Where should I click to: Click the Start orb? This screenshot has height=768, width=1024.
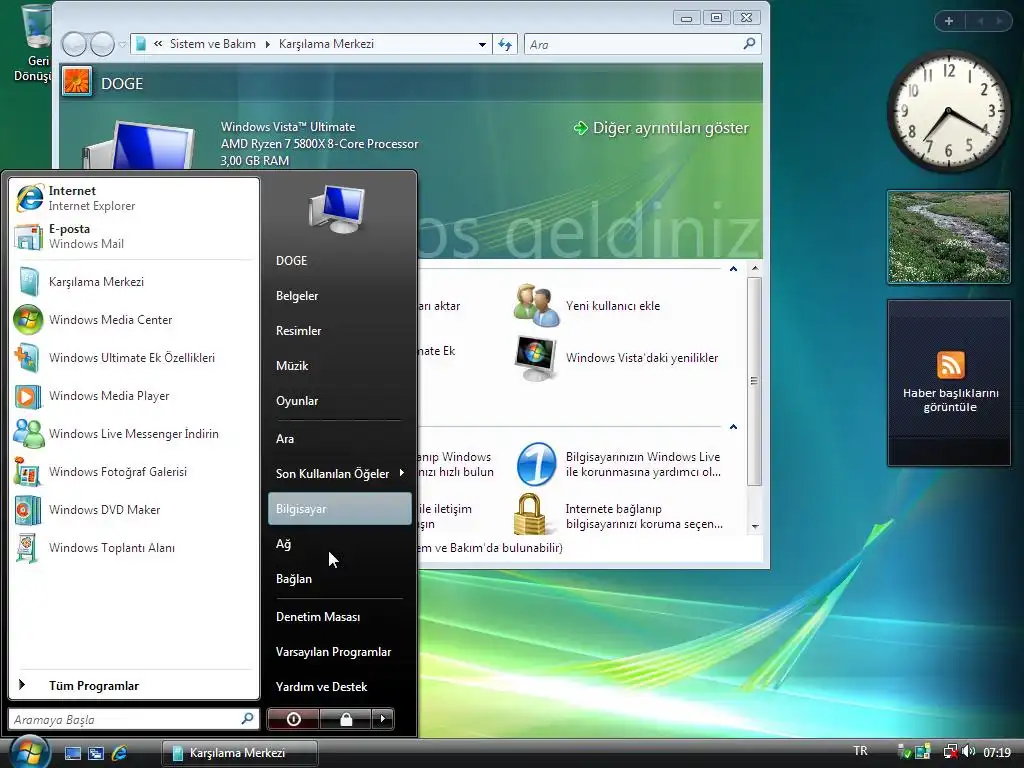tap(29, 752)
